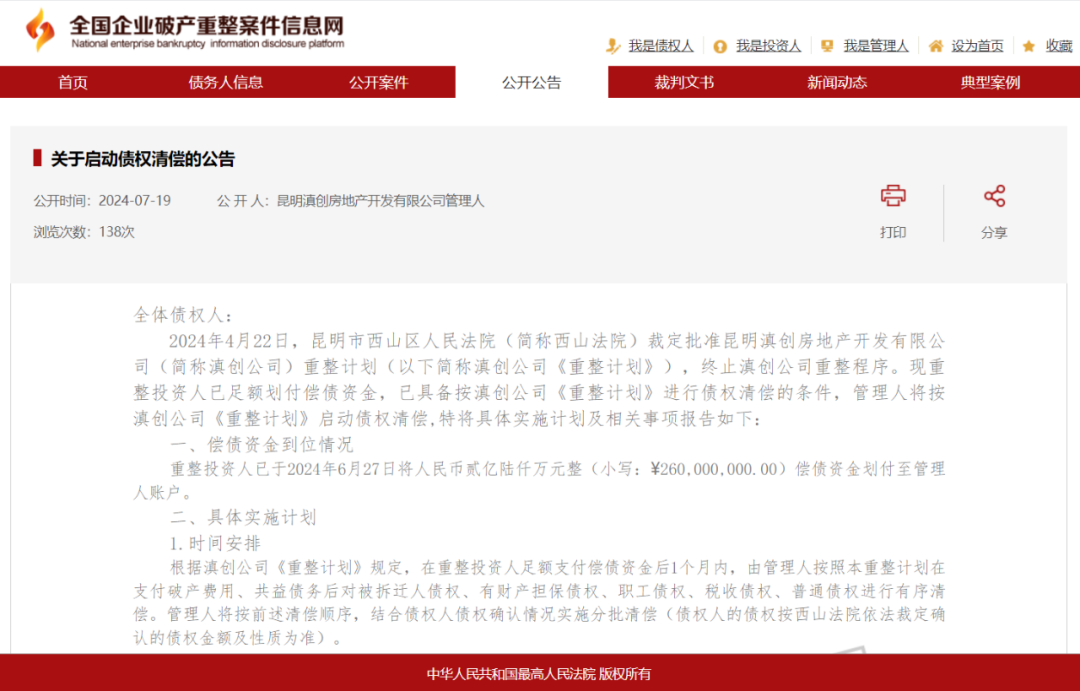Viewport: 1080px width, 691px height.
Task: Click the 我是债权人 link
Action: [661, 46]
